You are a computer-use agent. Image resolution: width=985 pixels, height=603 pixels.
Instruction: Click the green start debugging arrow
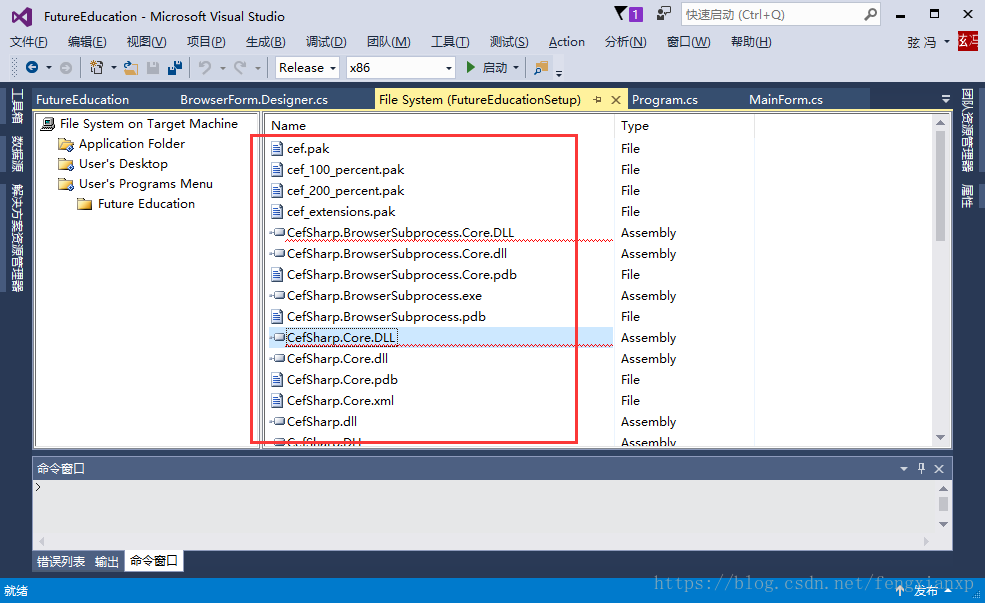(471, 67)
